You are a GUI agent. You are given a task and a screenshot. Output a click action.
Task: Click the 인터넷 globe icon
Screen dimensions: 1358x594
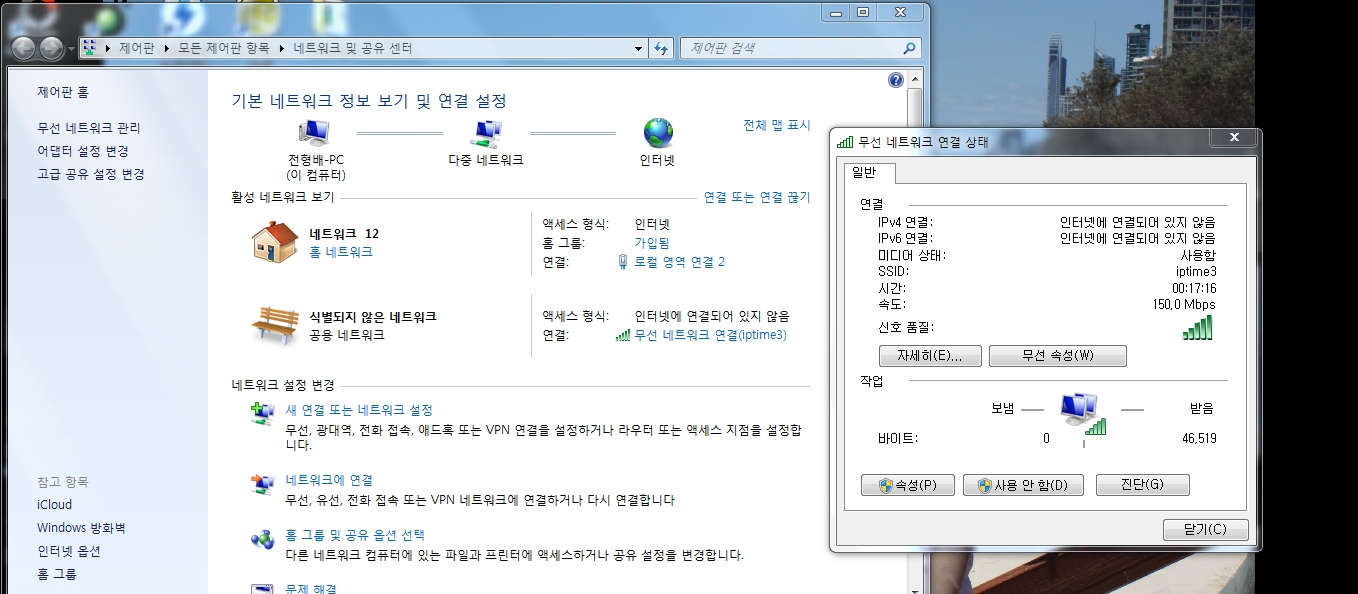tap(658, 132)
